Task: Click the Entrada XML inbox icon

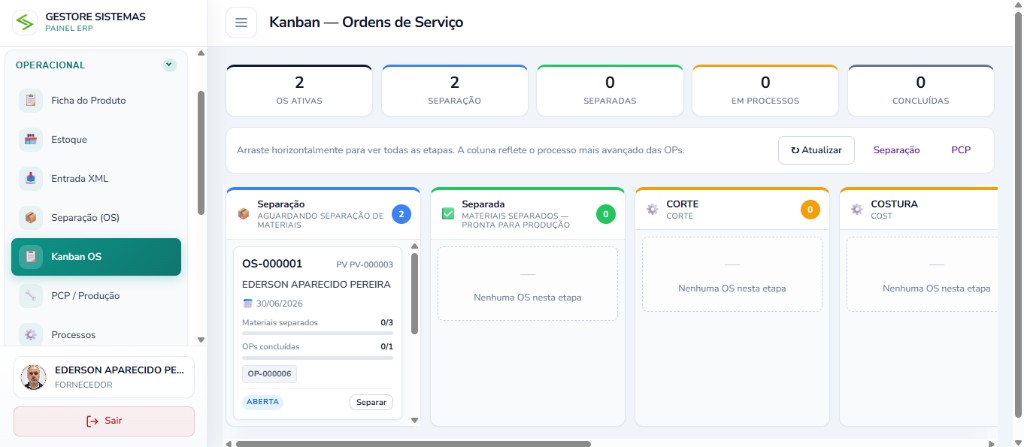Action: (x=31, y=178)
